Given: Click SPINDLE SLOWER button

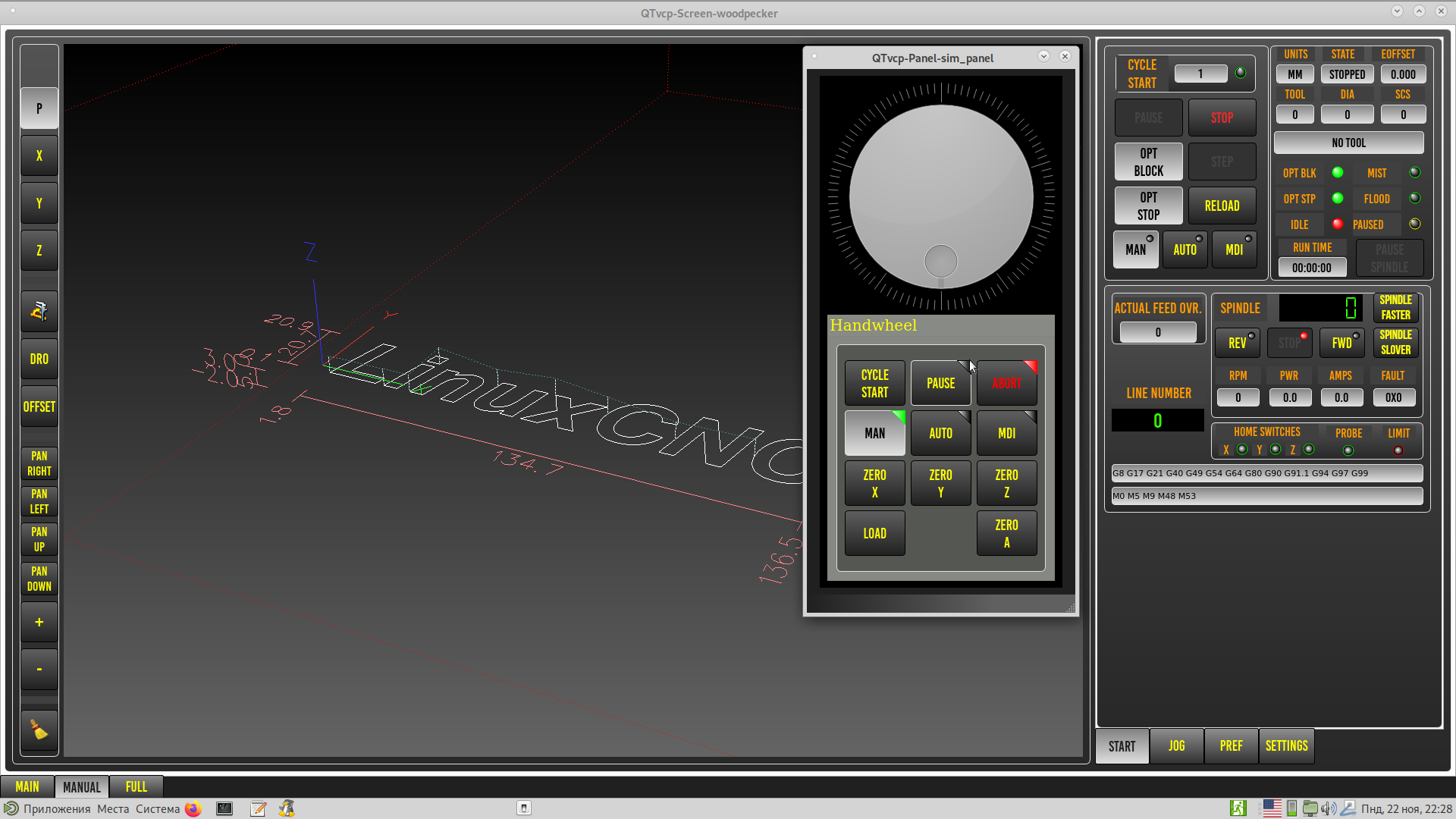Looking at the screenshot, I should pos(1395,342).
